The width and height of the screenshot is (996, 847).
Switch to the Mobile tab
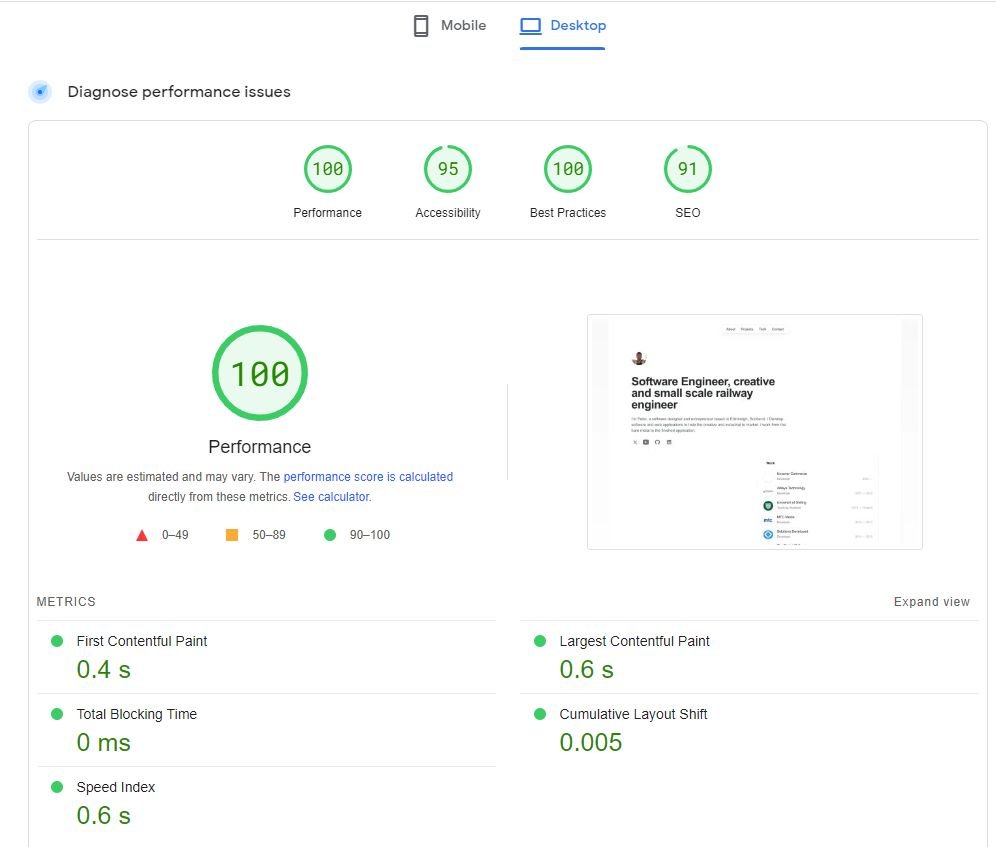[450, 26]
